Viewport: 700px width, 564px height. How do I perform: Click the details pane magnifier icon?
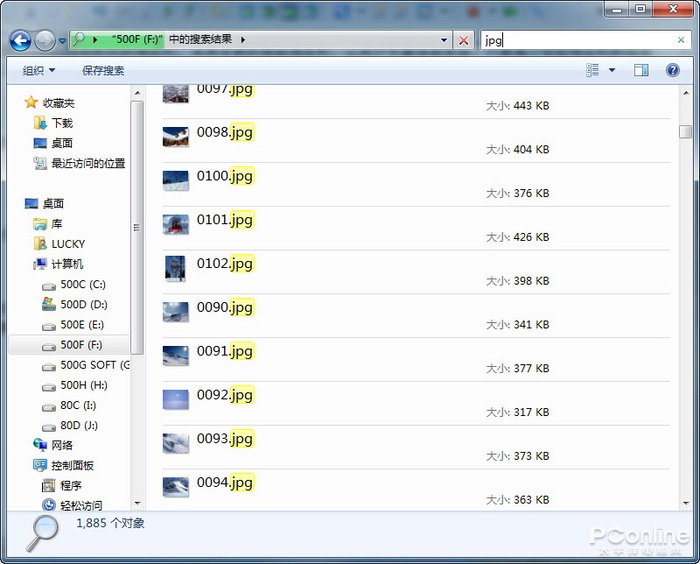click(42, 533)
